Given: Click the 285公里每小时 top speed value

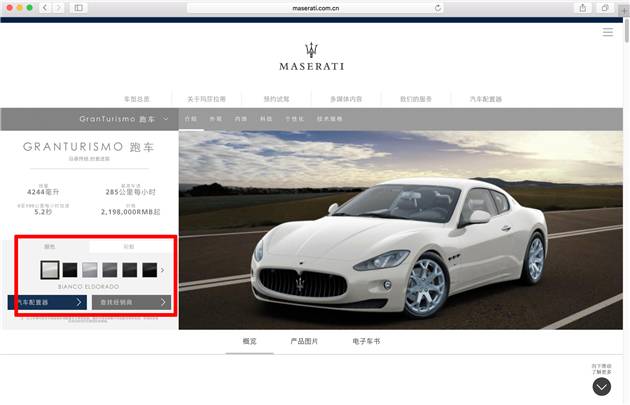Looking at the screenshot, I should point(131,192).
